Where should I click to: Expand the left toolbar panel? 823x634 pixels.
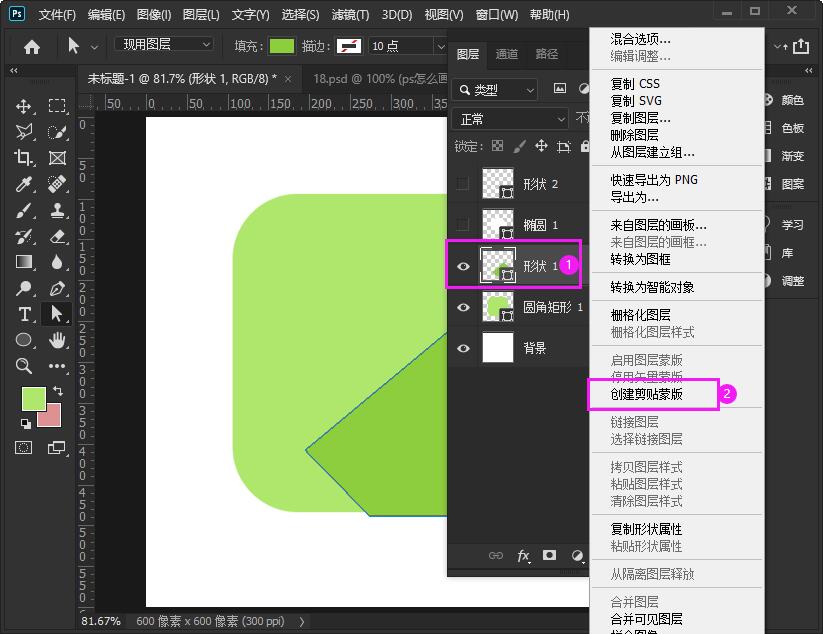pyautogui.click(x=14, y=70)
